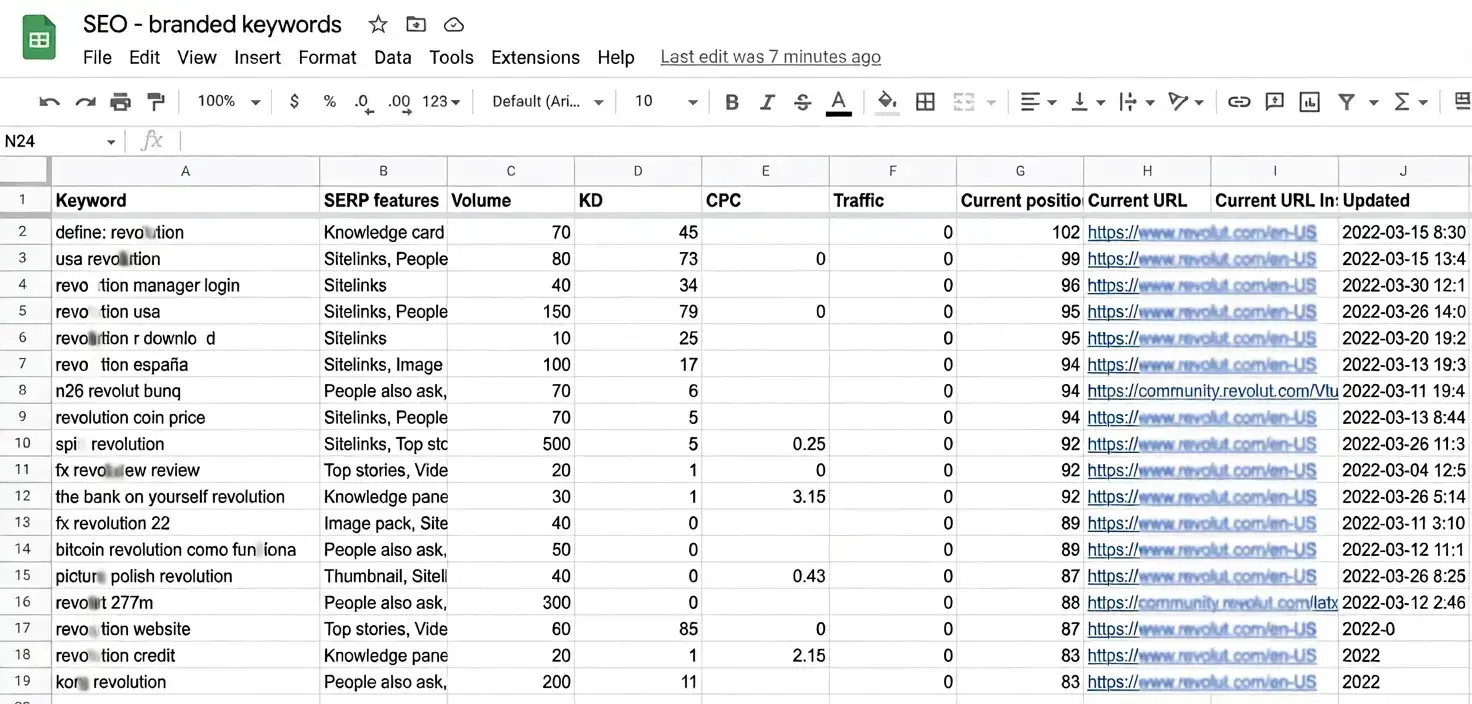Open the text wrapping dropdown
This screenshot has height=704, width=1472.
(1137, 101)
